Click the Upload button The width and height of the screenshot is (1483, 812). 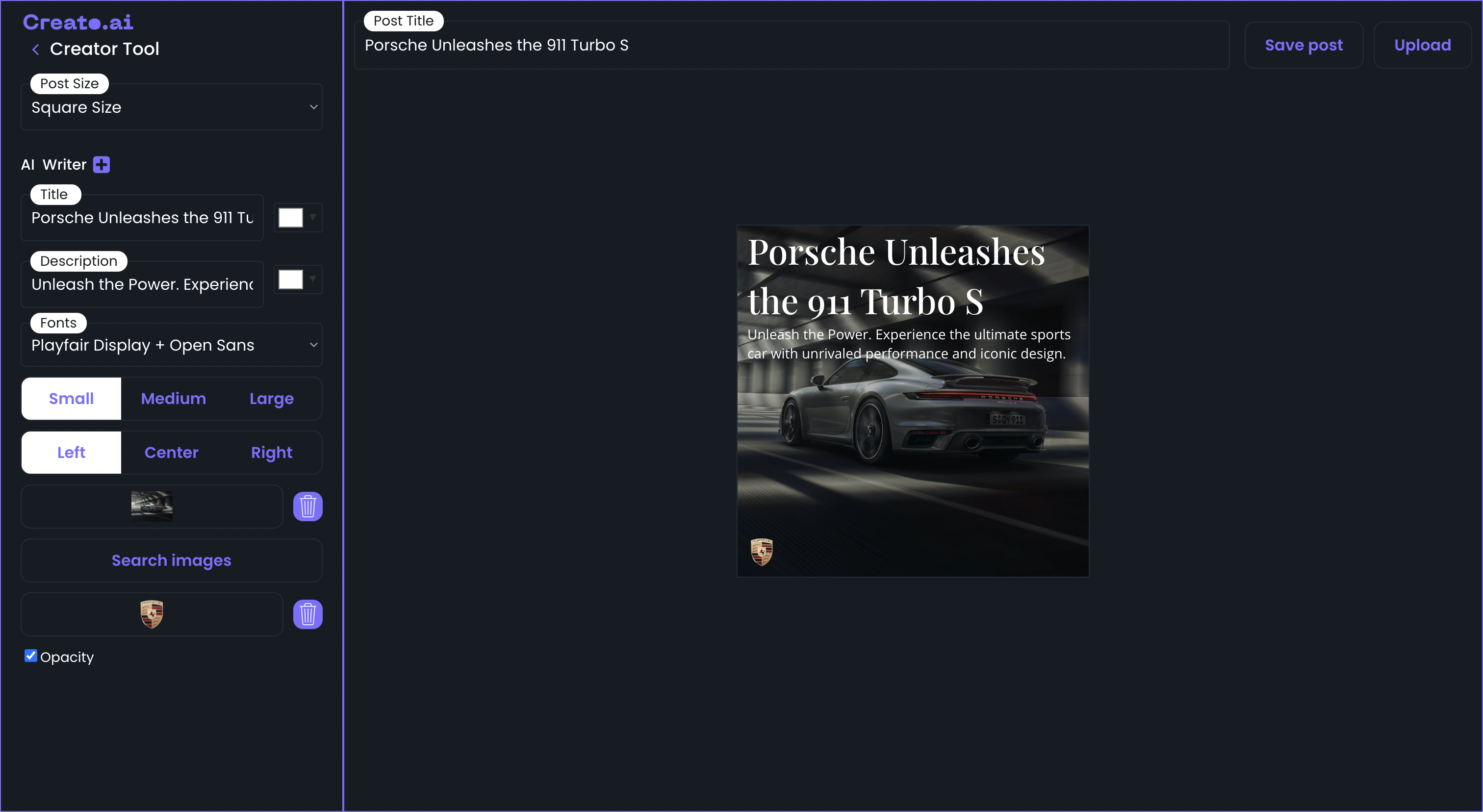pyautogui.click(x=1423, y=45)
